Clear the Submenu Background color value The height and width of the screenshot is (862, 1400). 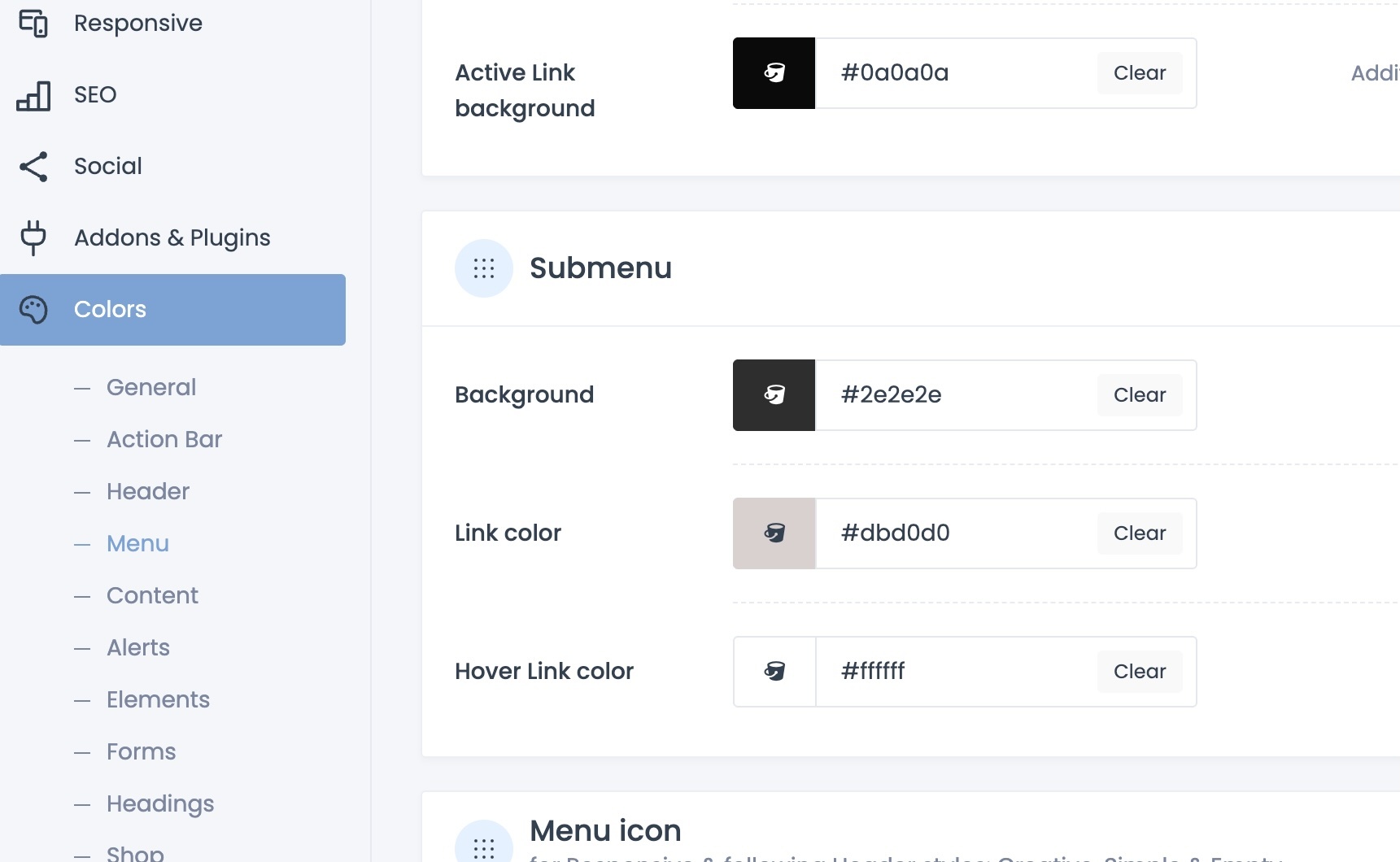click(x=1139, y=395)
